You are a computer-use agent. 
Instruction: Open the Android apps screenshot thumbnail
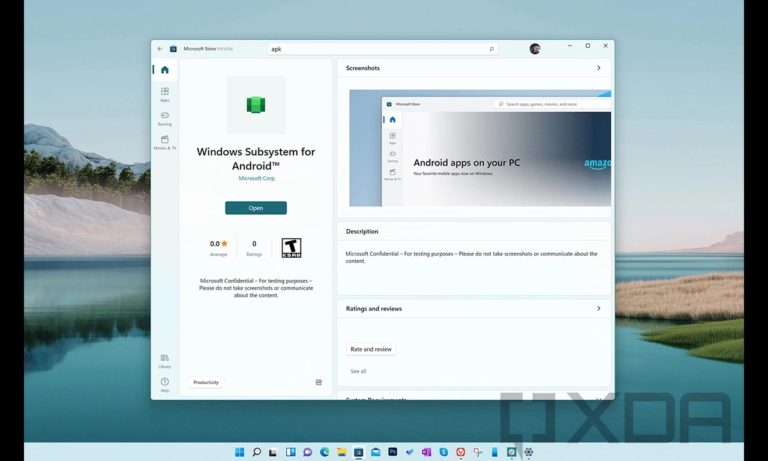(480, 148)
